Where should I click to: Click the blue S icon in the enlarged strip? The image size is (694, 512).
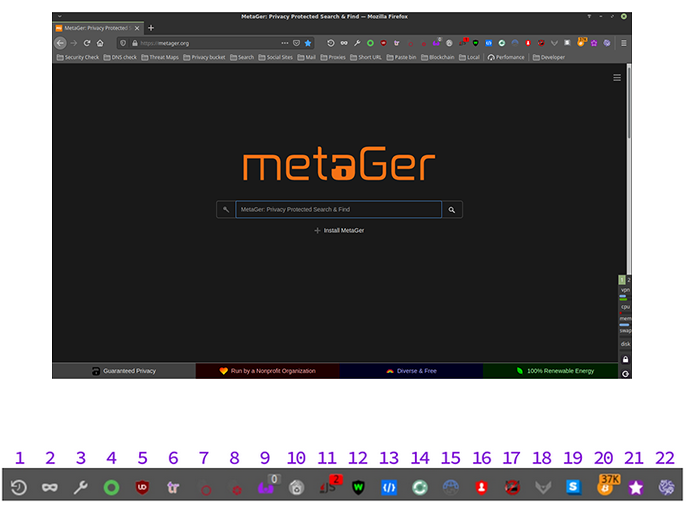[573, 487]
